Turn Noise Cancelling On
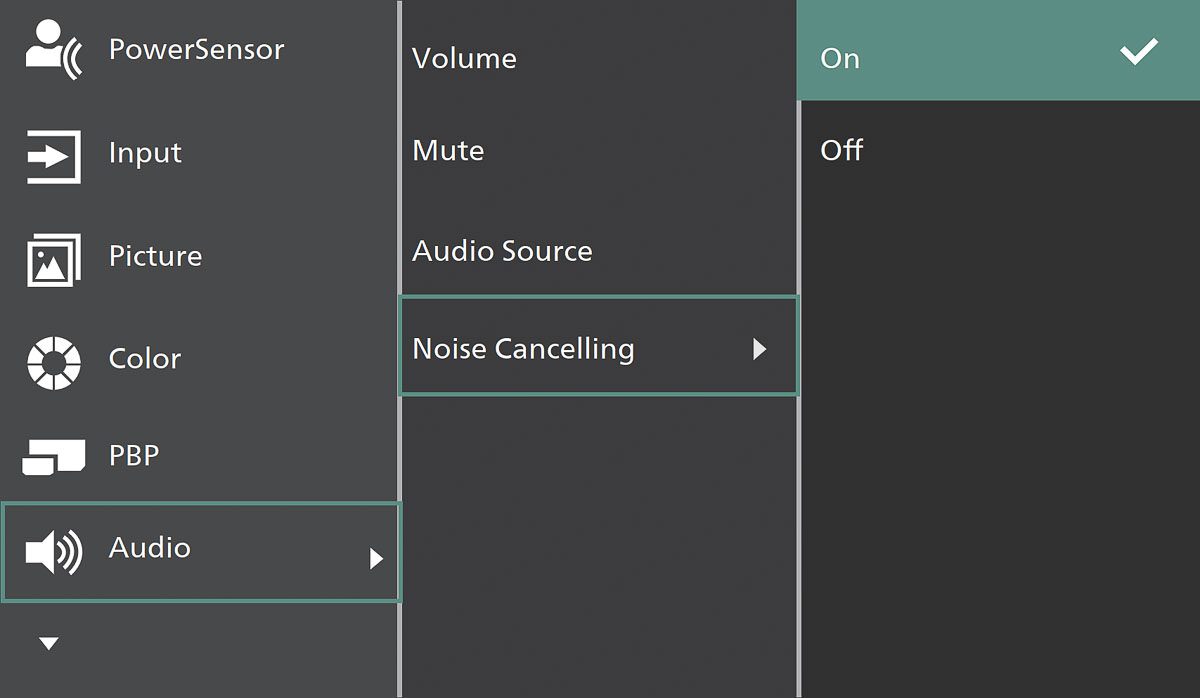Screen dimensions: 1200x698 (x=840, y=59)
